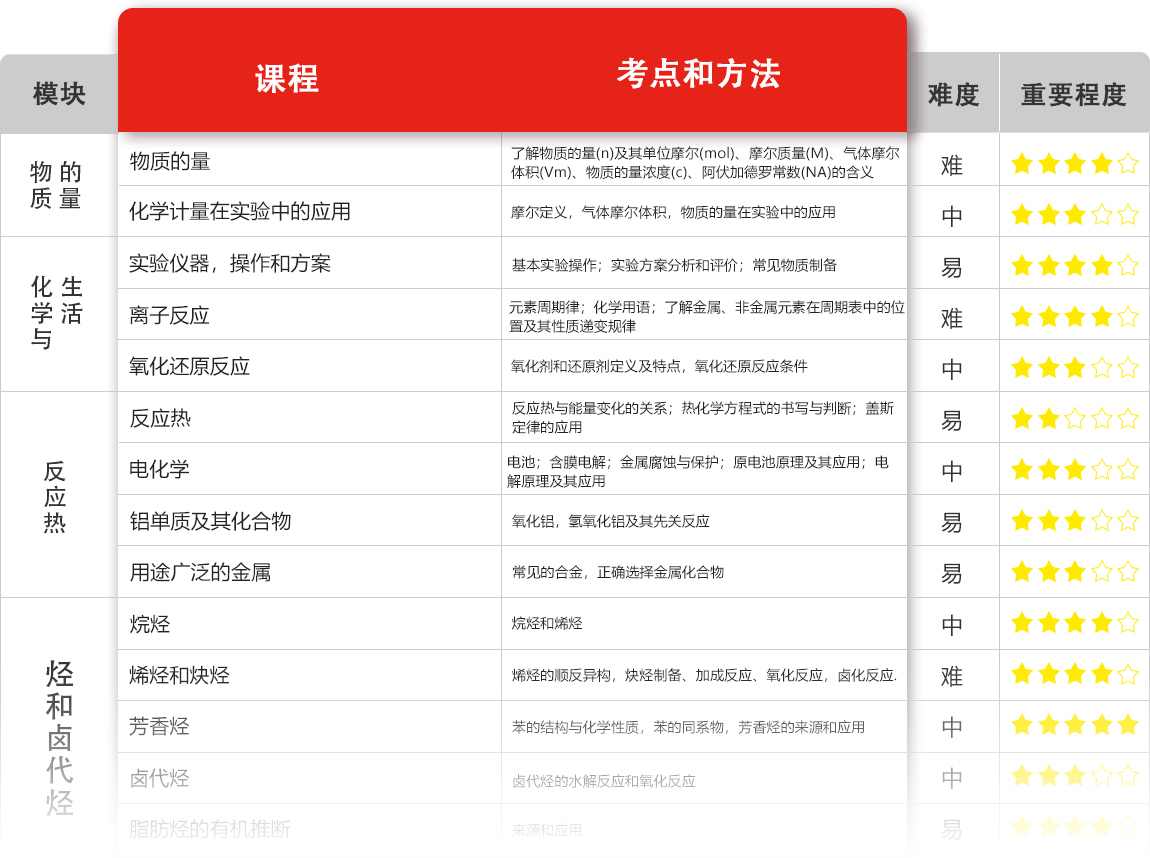Click the star rating for 氧化还原反应 row
The width and height of the screenshot is (1150, 858).
1074,367
